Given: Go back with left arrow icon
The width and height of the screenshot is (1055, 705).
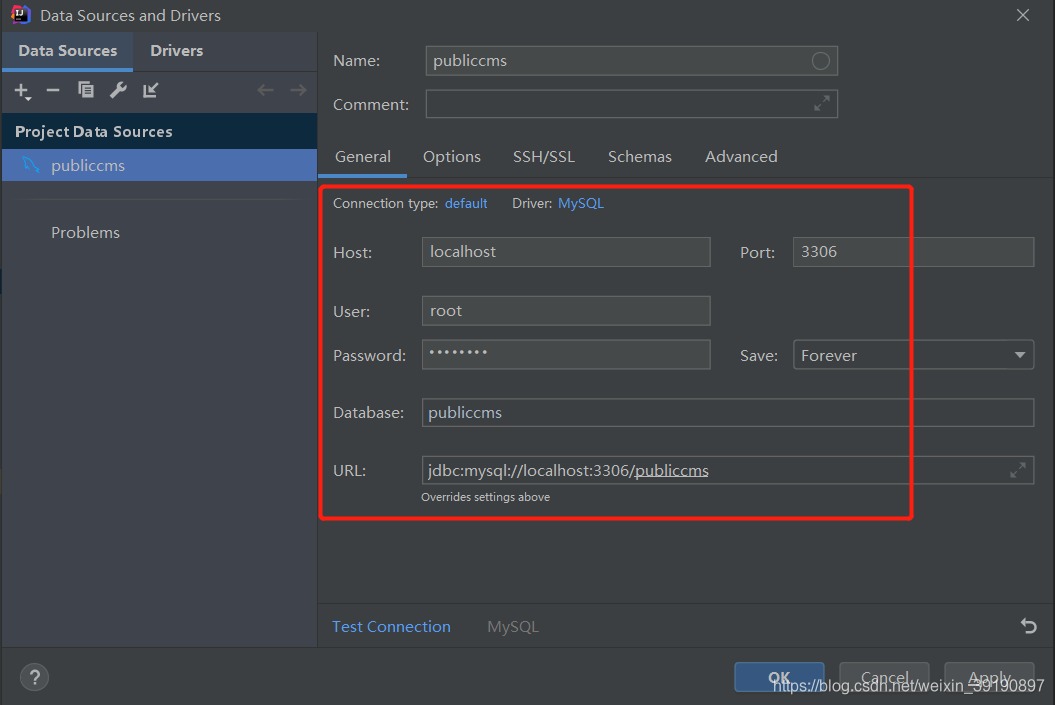Looking at the screenshot, I should (x=266, y=90).
